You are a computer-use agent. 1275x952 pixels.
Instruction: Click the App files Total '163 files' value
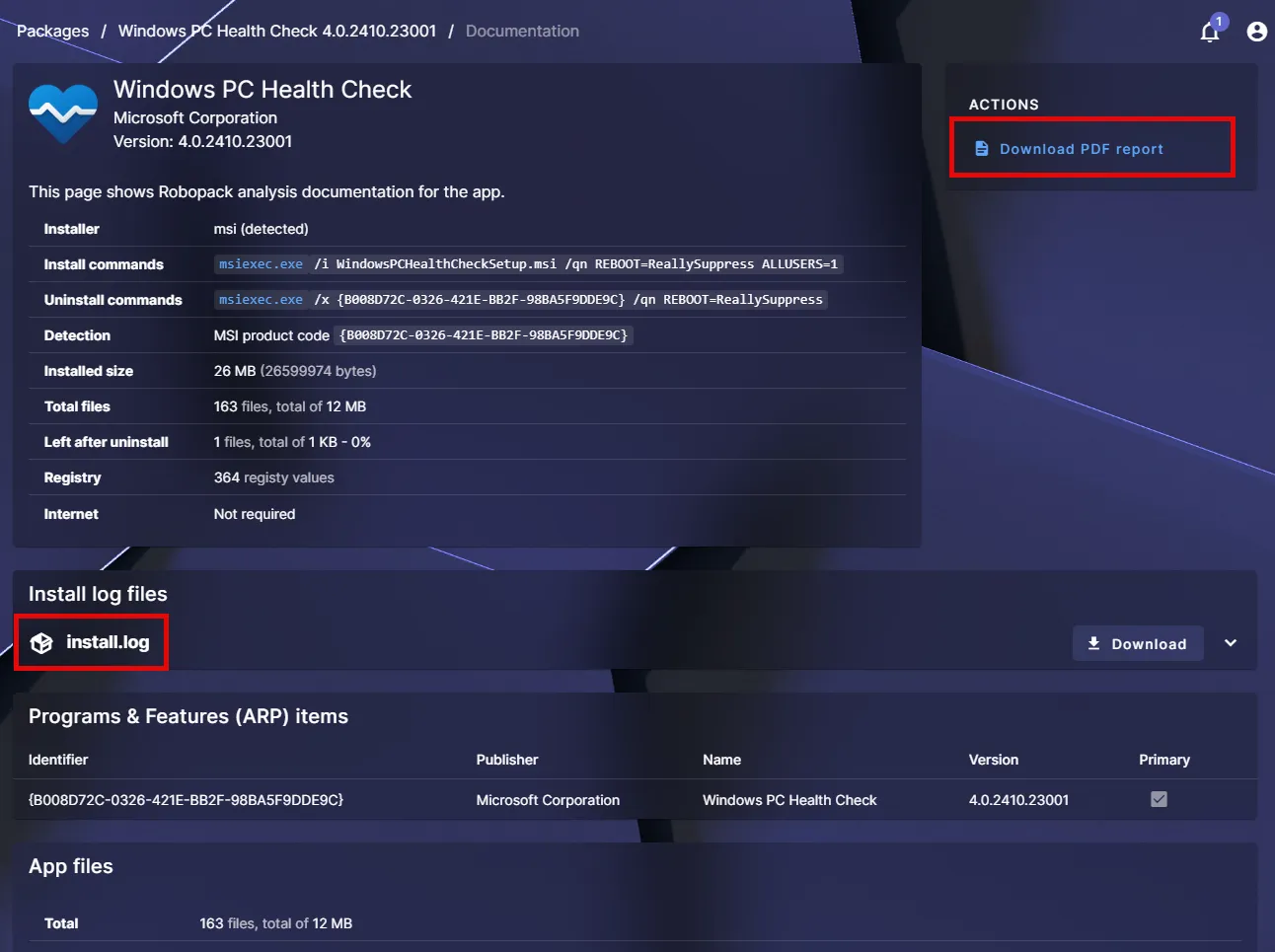[276, 923]
